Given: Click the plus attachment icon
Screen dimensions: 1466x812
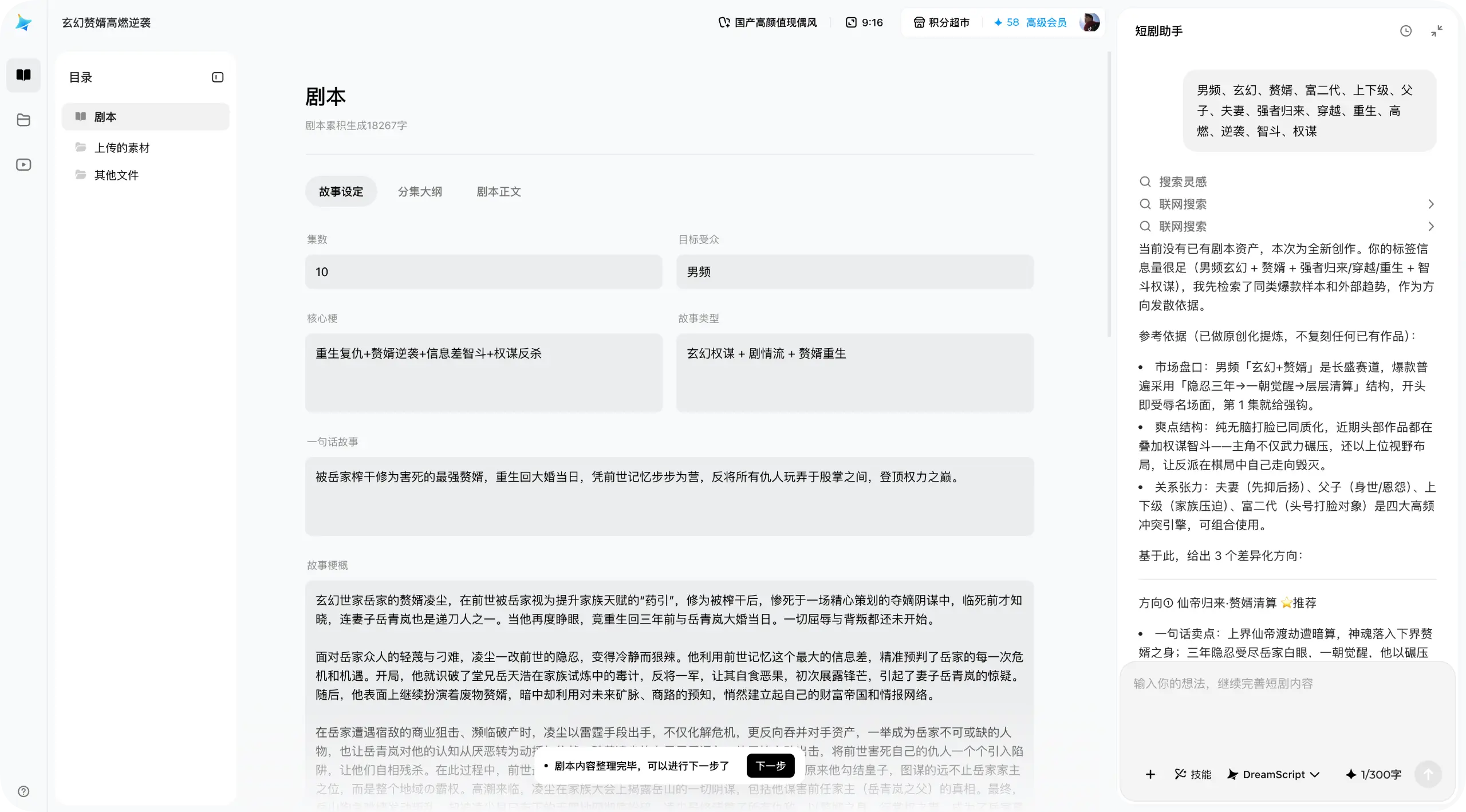Looking at the screenshot, I should pos(1150,774).
